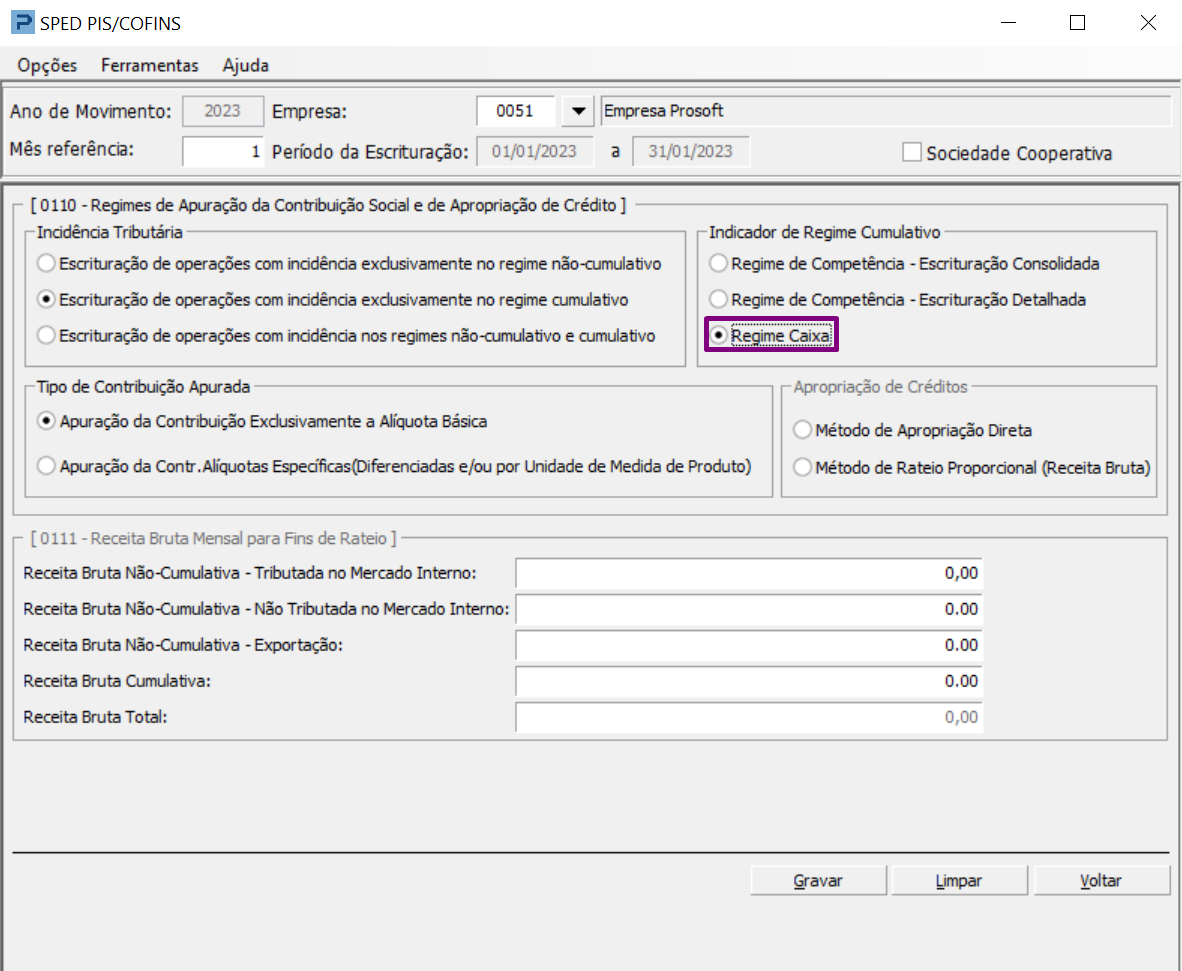This screenshot has width=1182, height=971.
Task: Select Apuração Exclusivamente a Alíquota Básica
Action: [x=46, y=422]
